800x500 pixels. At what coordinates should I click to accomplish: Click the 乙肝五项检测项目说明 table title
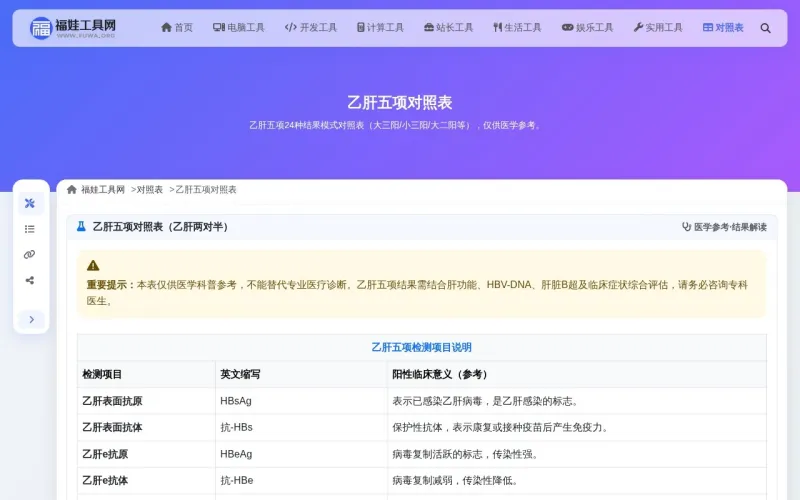(x=421, y=347)
